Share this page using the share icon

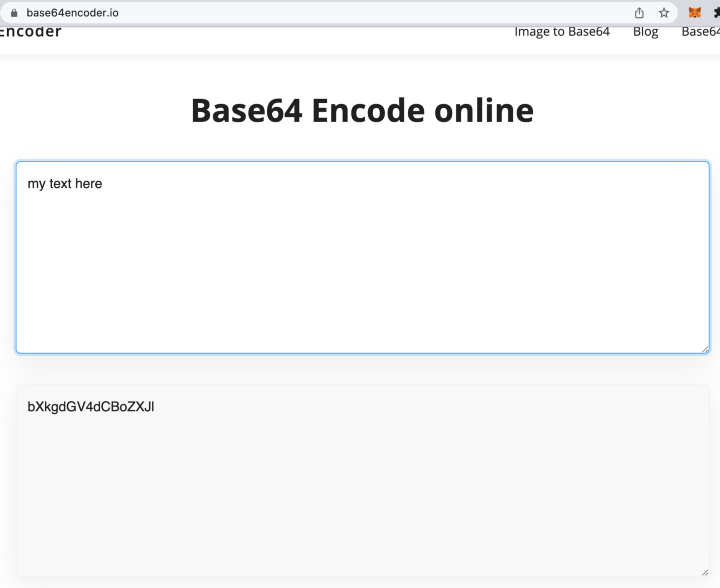(639, 13)
